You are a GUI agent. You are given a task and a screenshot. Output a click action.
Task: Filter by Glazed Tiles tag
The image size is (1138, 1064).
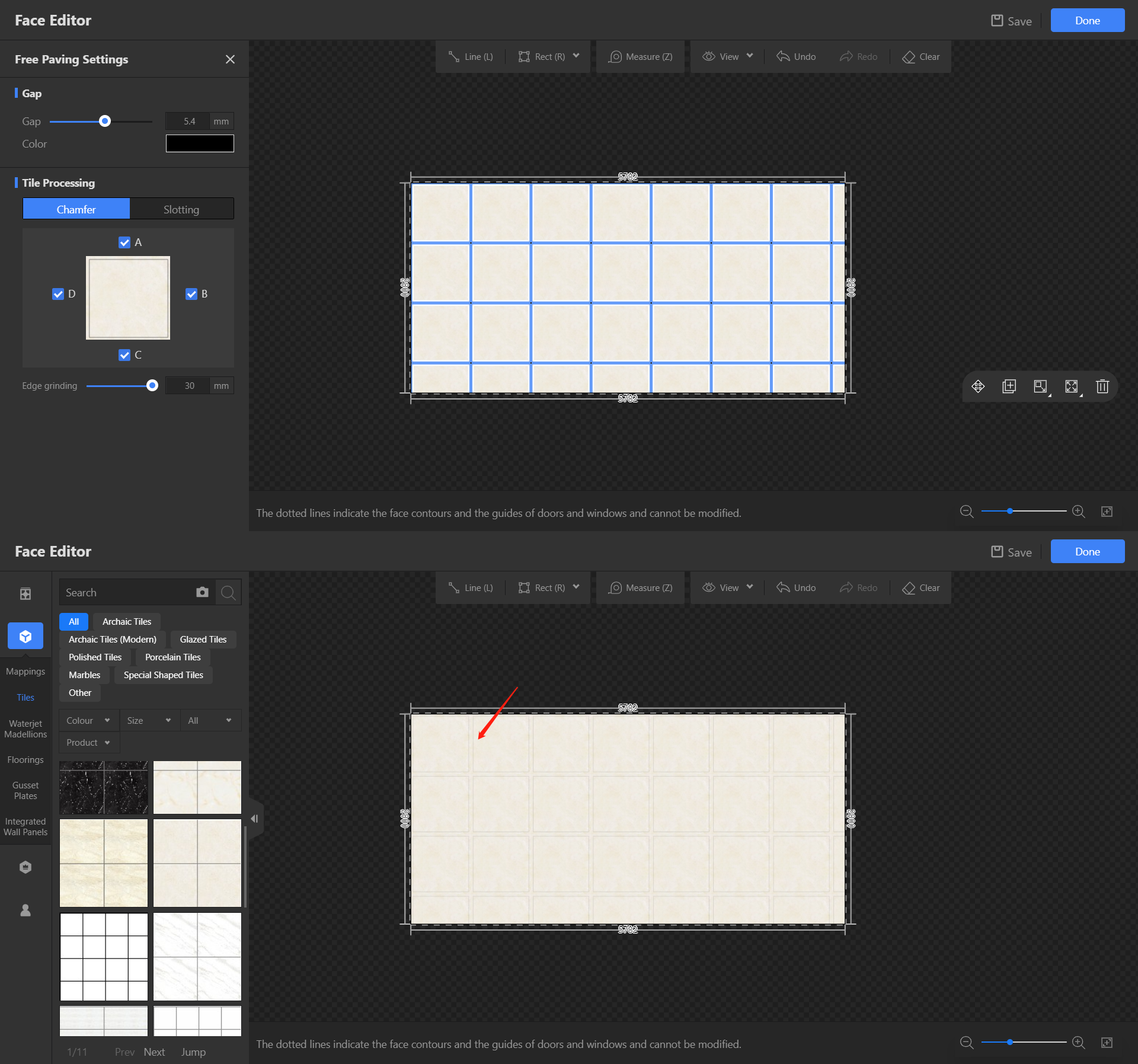203,639
